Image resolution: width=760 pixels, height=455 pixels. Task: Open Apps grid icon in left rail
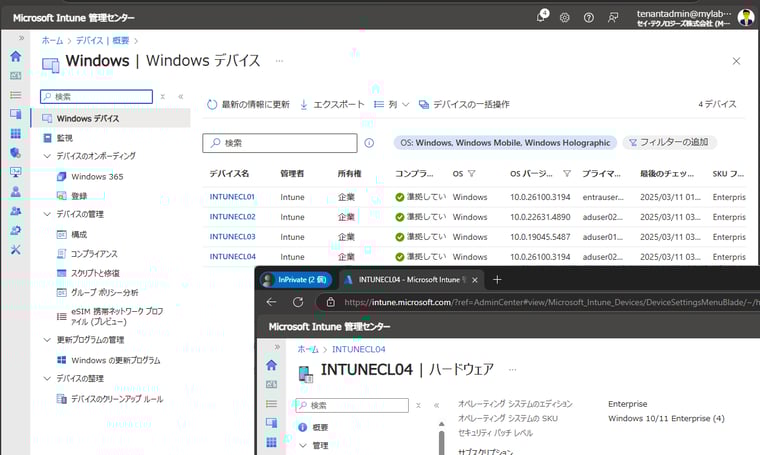coord(16,134)
